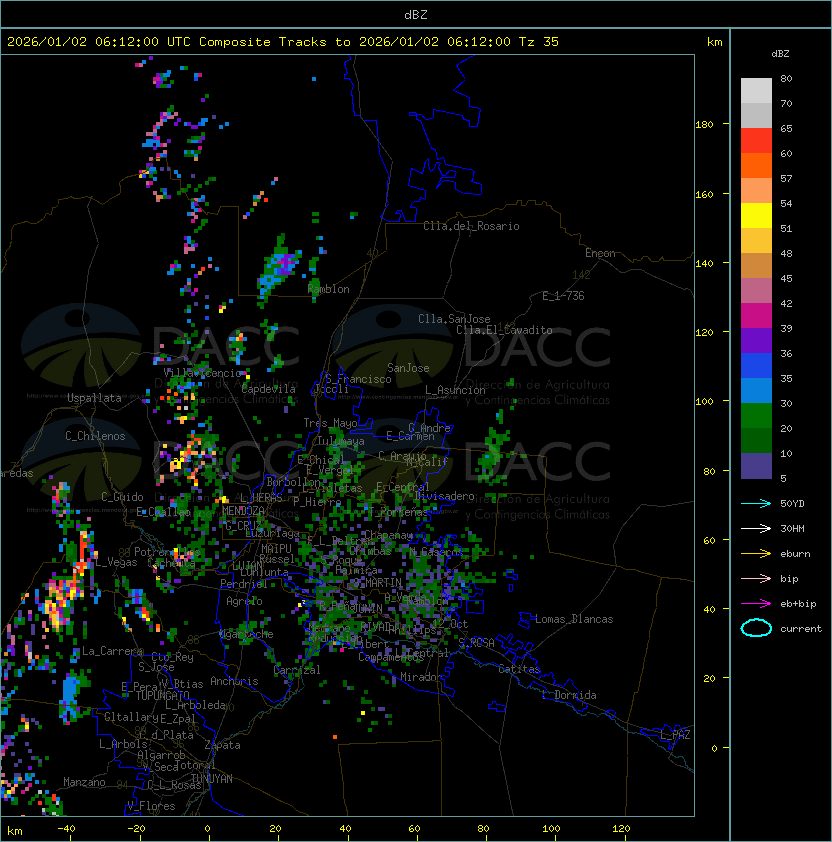Click the pink bip arrow icon
This screenshot has width=832, height=842.
(x=756, y=578)
